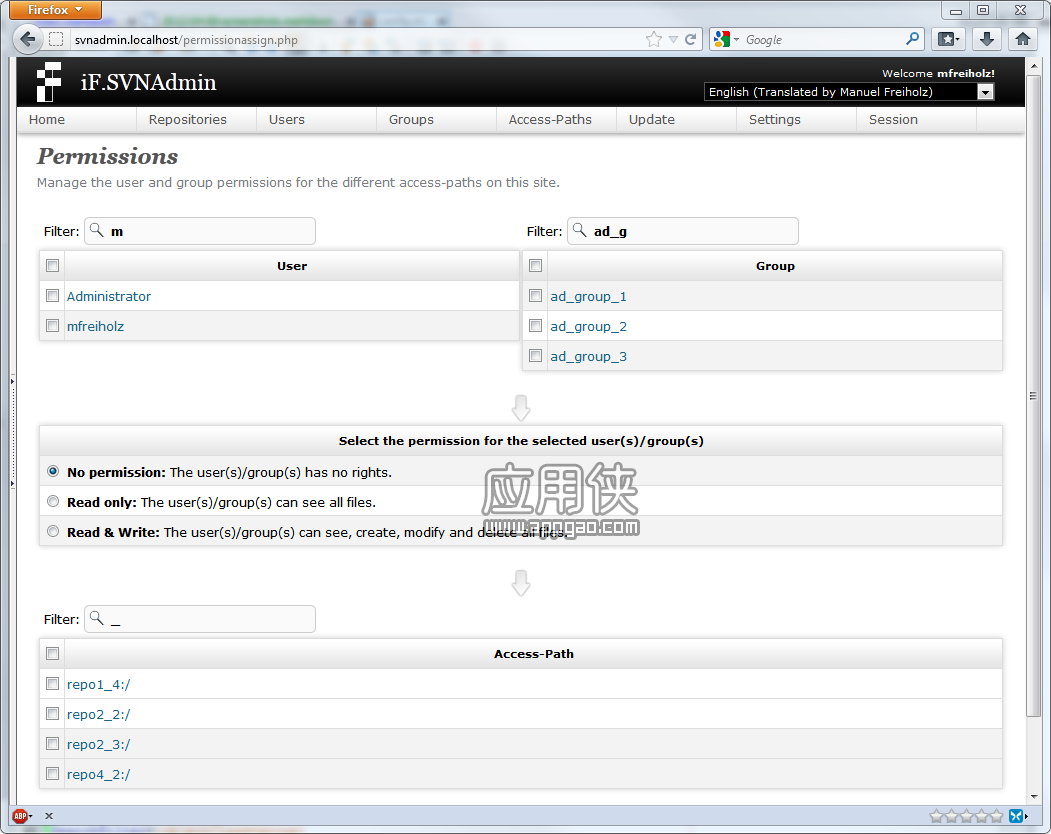Check the ad_group_3 checkbox
This screenshot has height=834, width=1051.
pos(536,356)
